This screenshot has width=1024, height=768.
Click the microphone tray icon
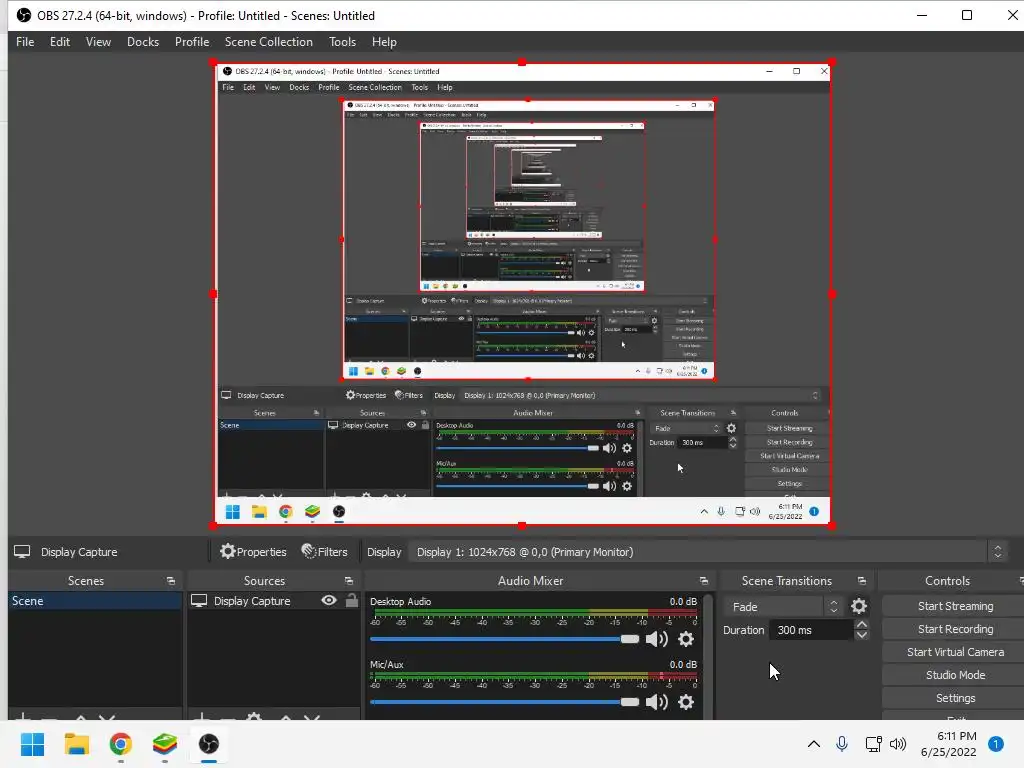pyautogui.click(x=842, y=744)
